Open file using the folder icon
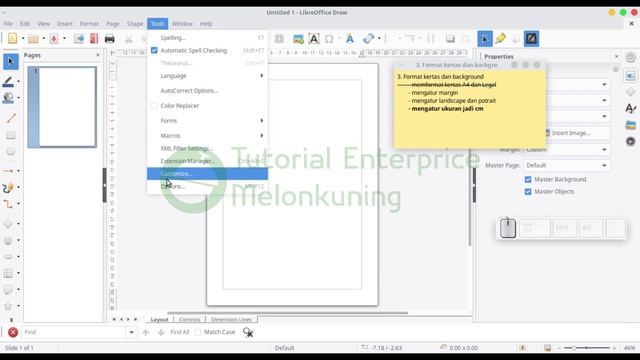This screenshot has height=360, width=640. point(33,39)
